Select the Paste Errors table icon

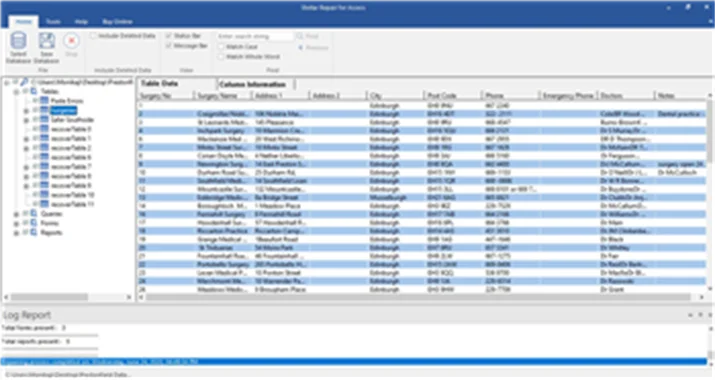pyautogui.click(x=44, y=100)
